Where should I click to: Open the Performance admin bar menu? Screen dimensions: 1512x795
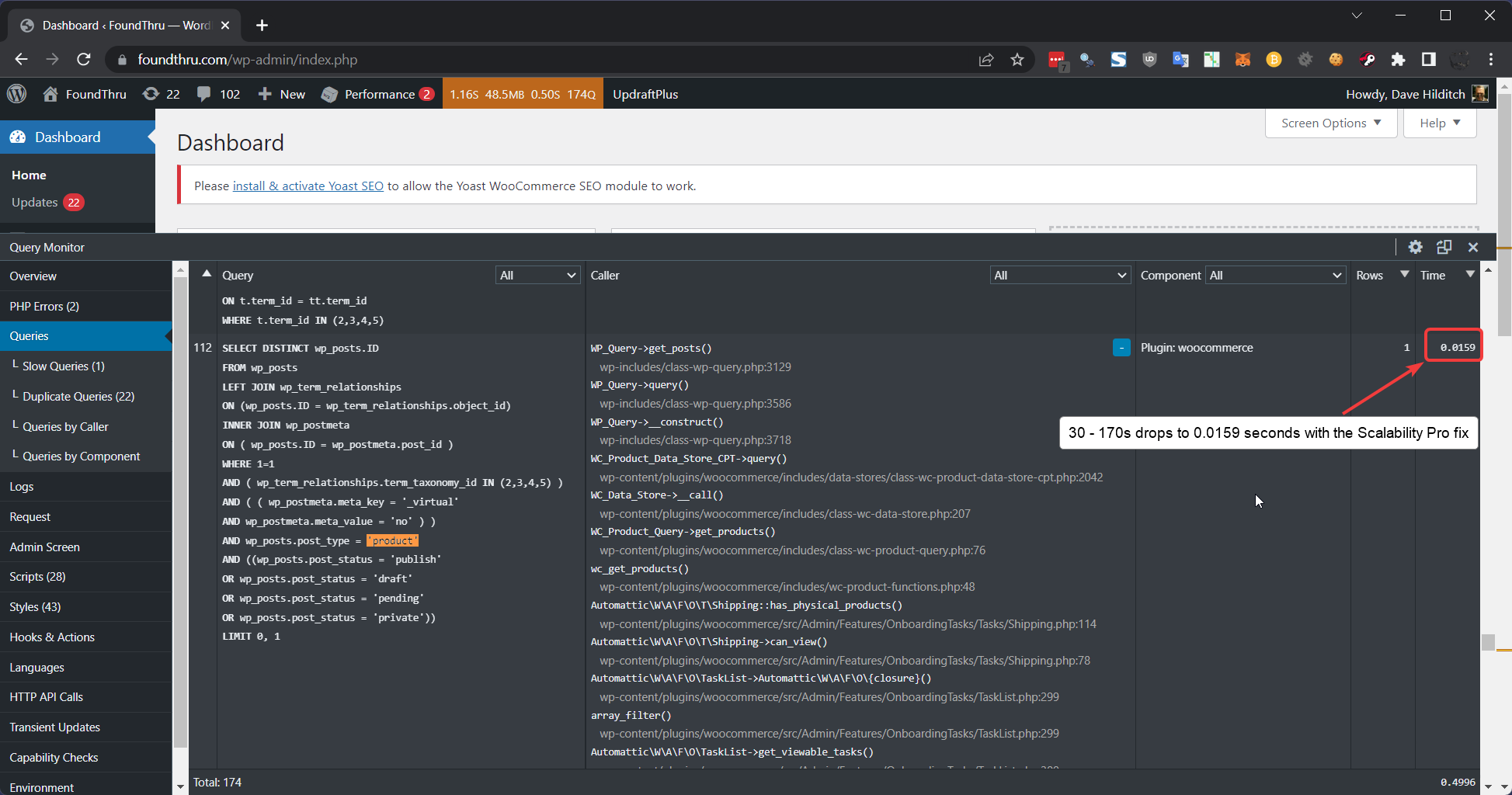[x=377, y=94]
